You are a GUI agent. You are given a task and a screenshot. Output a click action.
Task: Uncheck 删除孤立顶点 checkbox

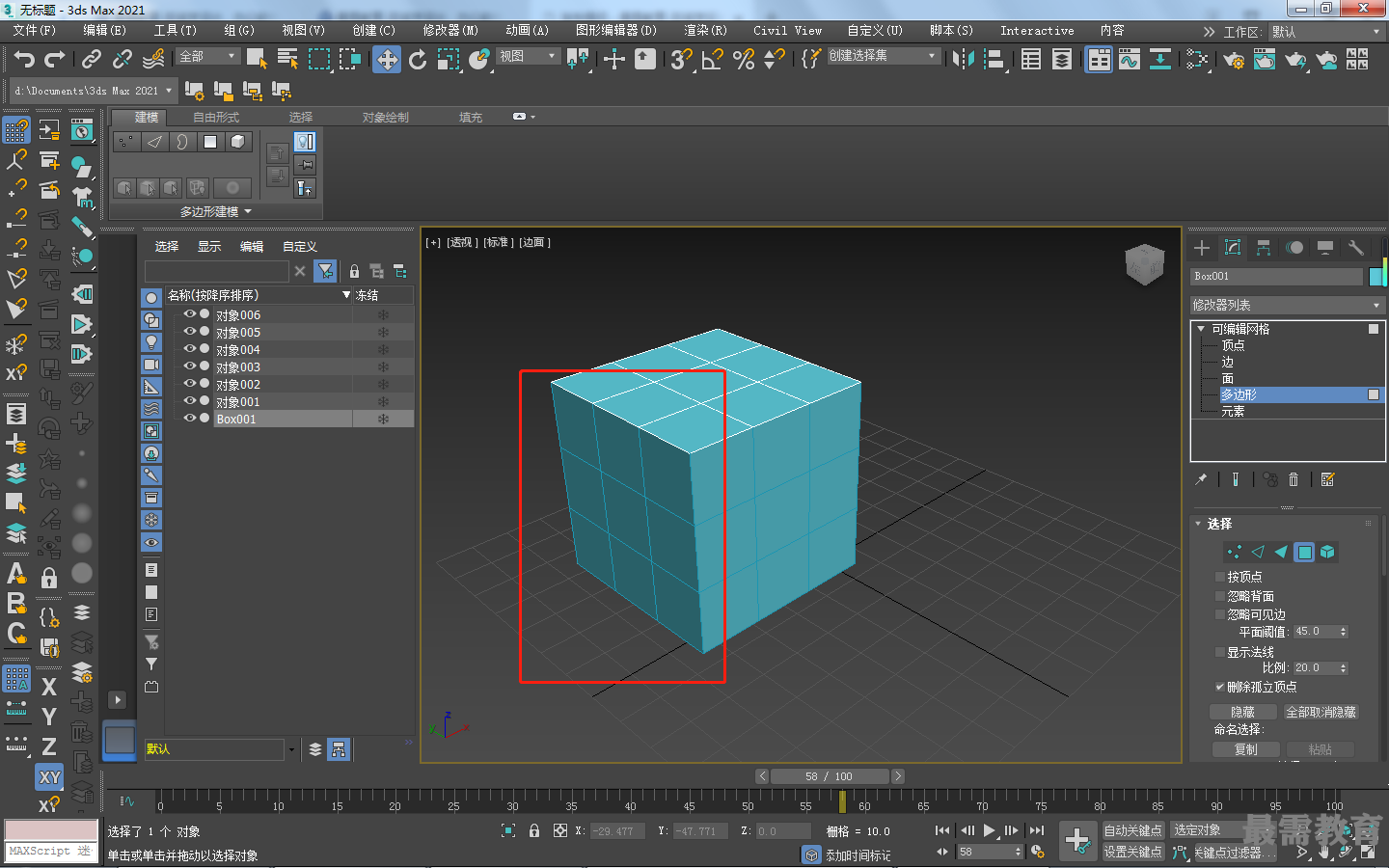coord(1220,687)
